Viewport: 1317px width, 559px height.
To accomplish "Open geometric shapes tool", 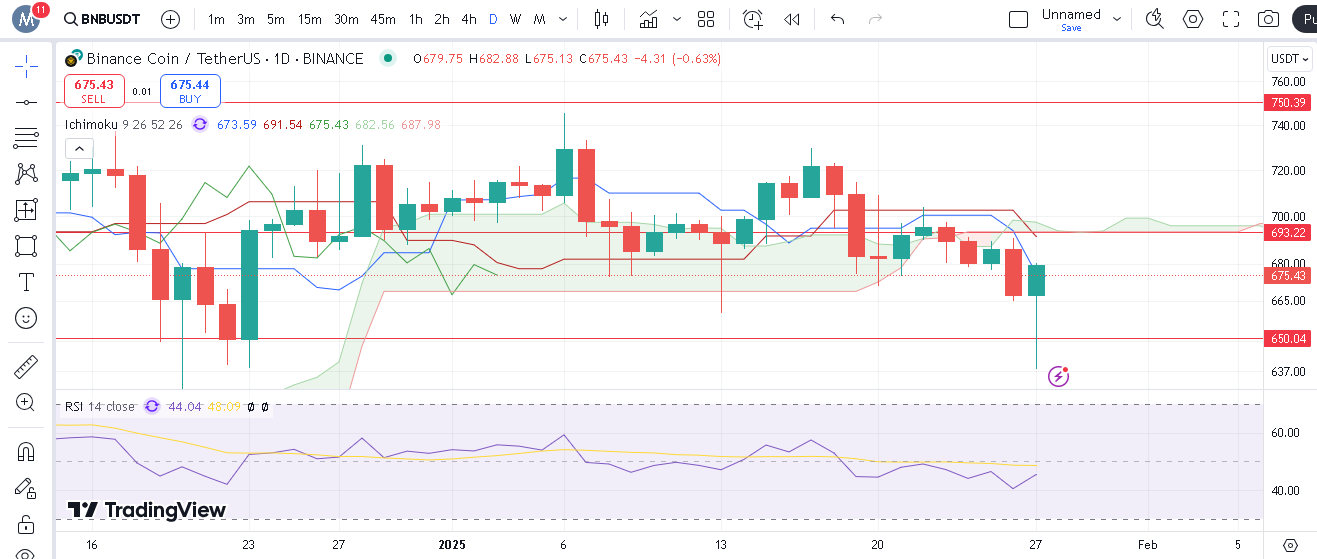I will pos(27,246).
